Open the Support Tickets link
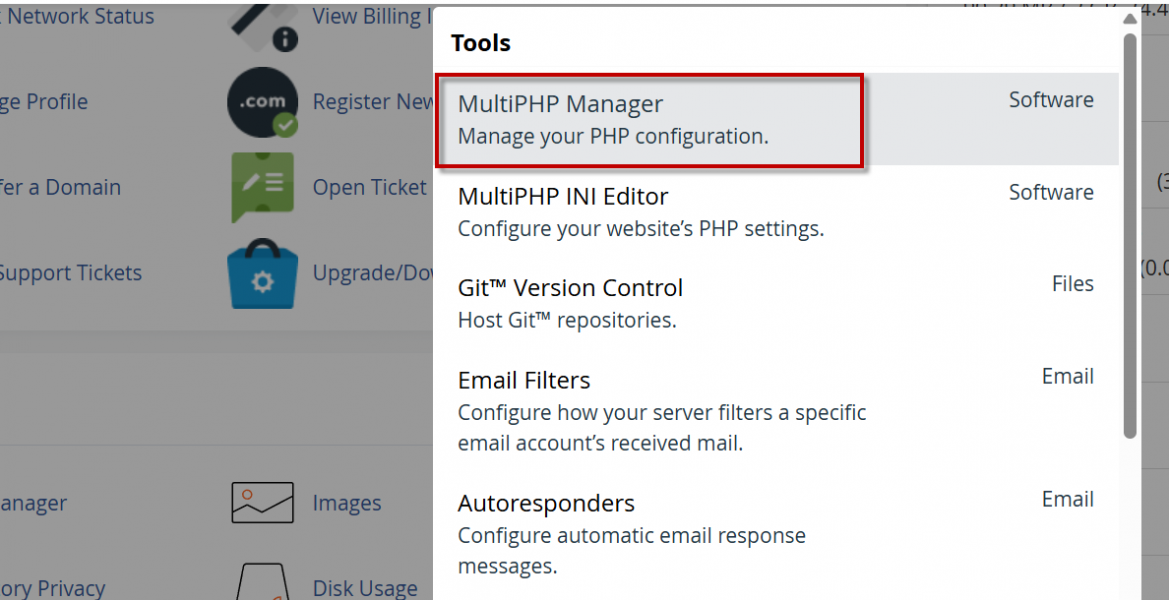The image size is (1169, 600). [x=70, y=273]
